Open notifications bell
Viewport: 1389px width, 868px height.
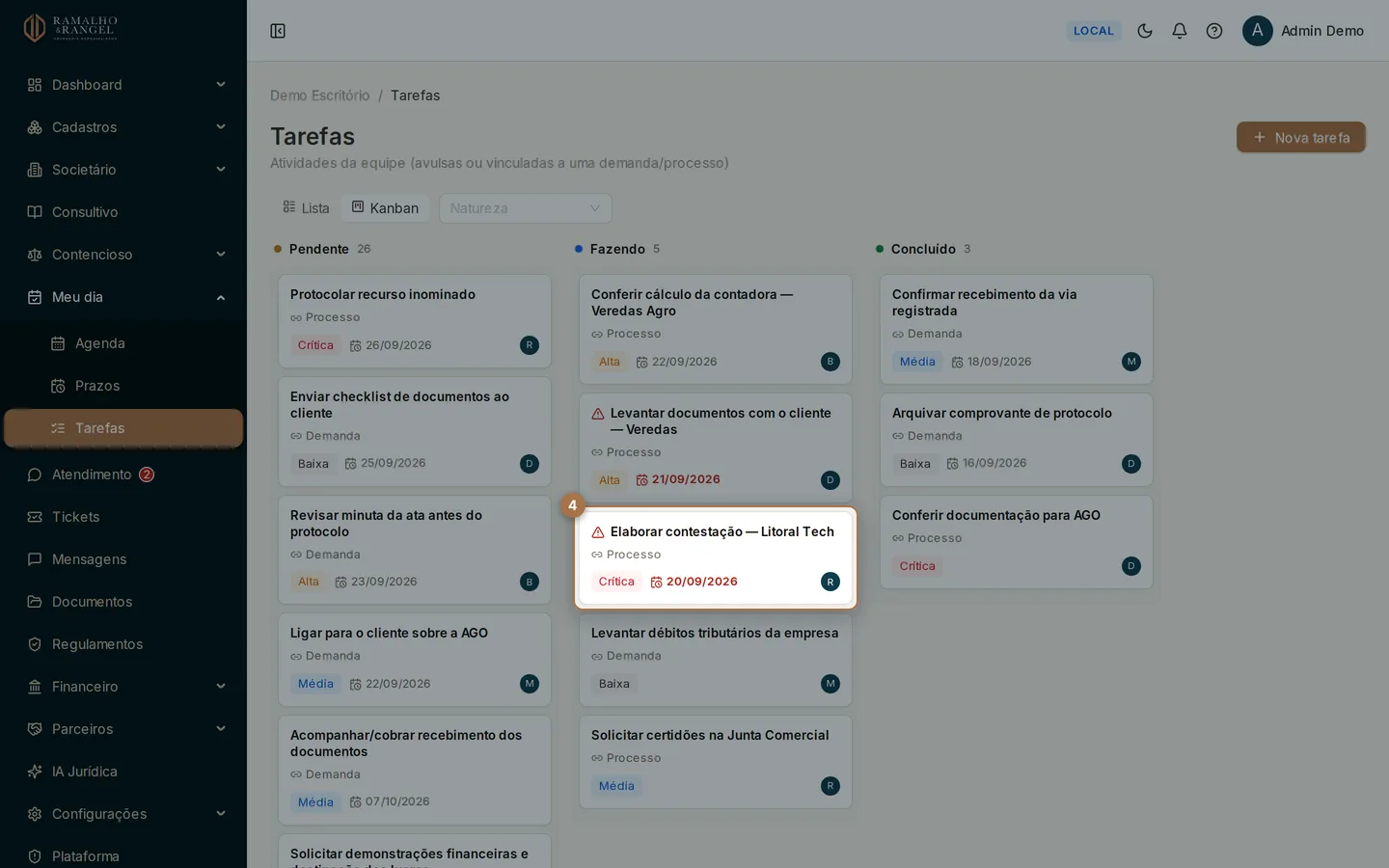click(x=1180, y=31)
